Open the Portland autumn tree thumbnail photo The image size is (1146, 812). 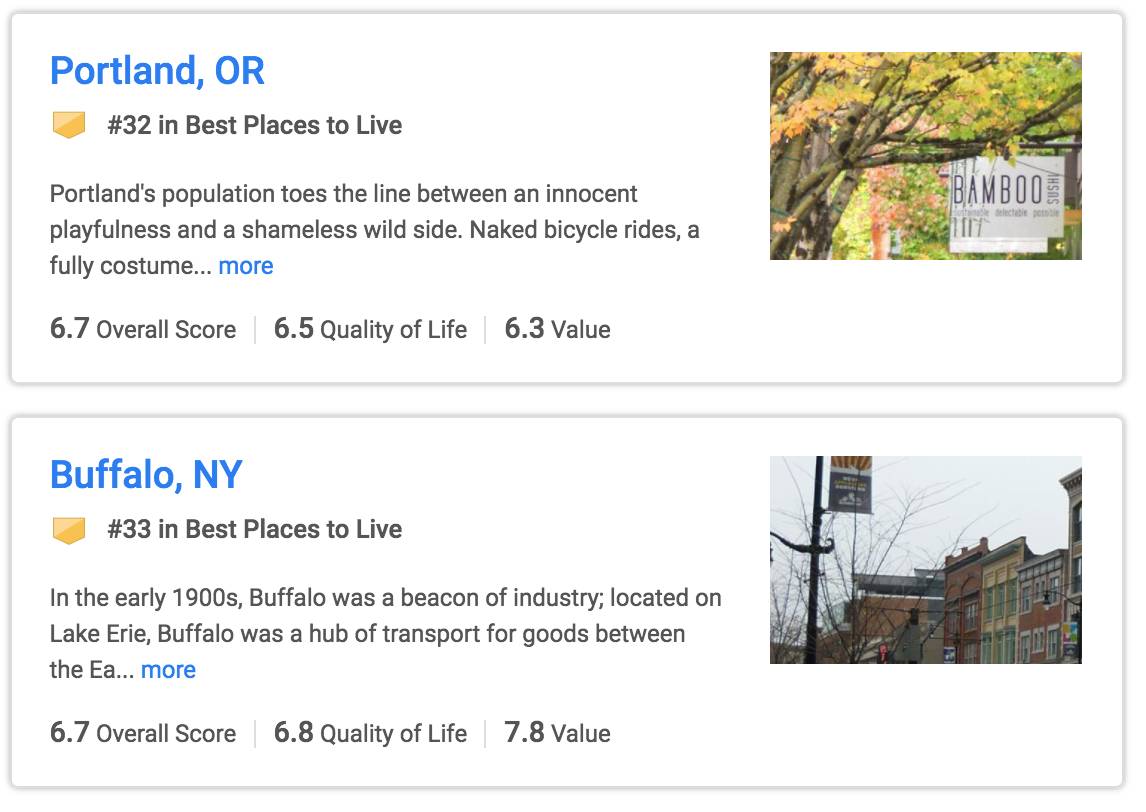pyautogui.click(x=925, y=156)
